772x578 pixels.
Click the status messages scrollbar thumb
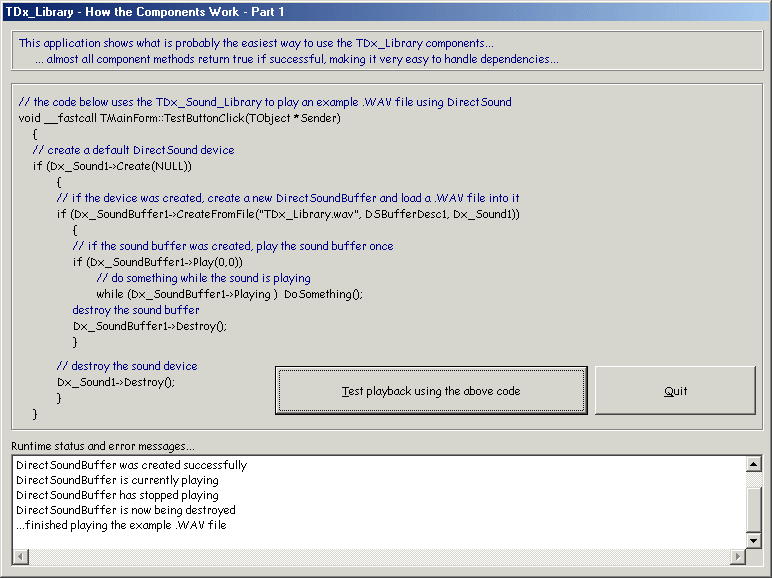click(754, 510)
